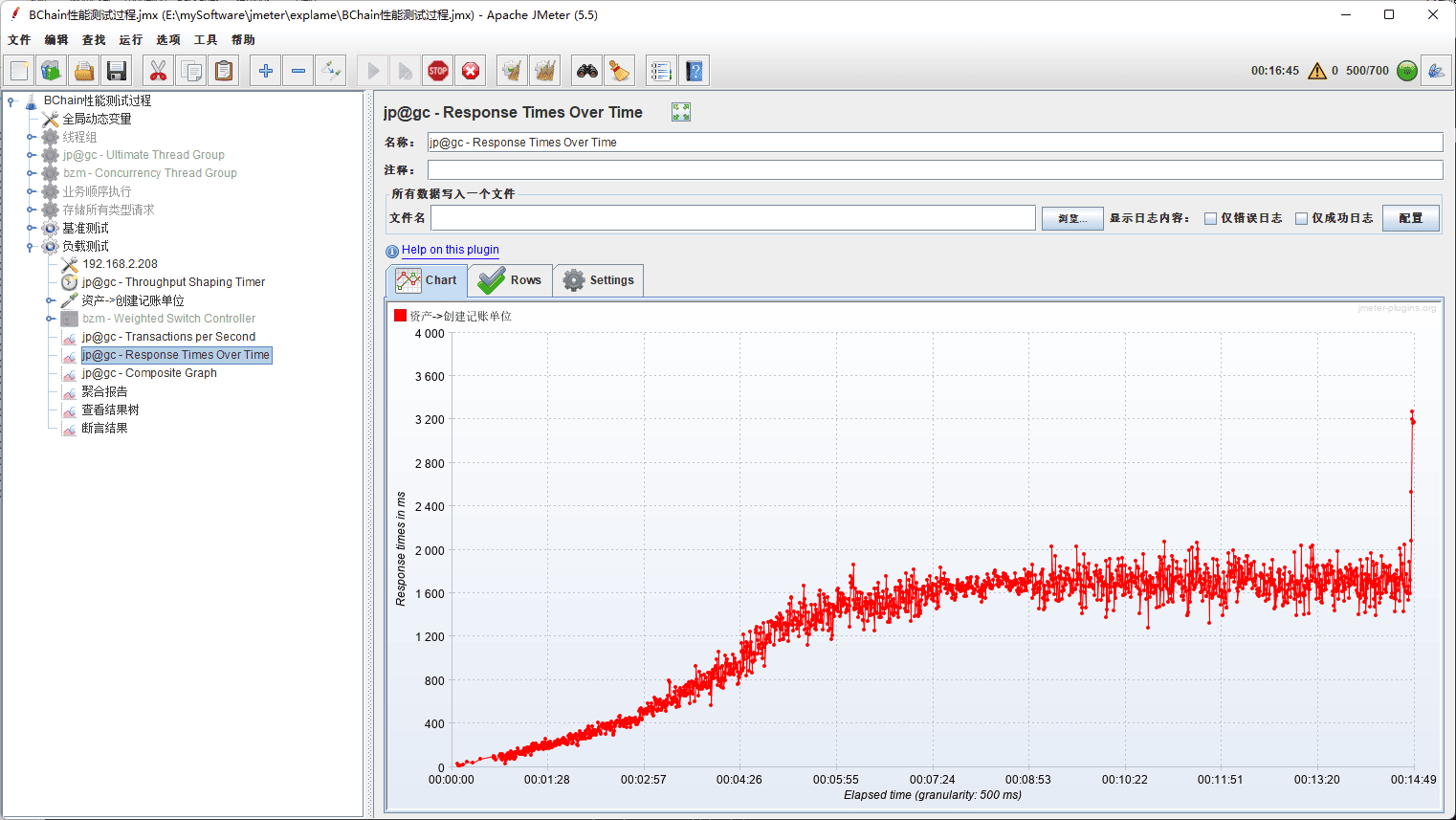
Task: Enable the 仅错误日志 checkbox
Action: (x=1210, y=218)
